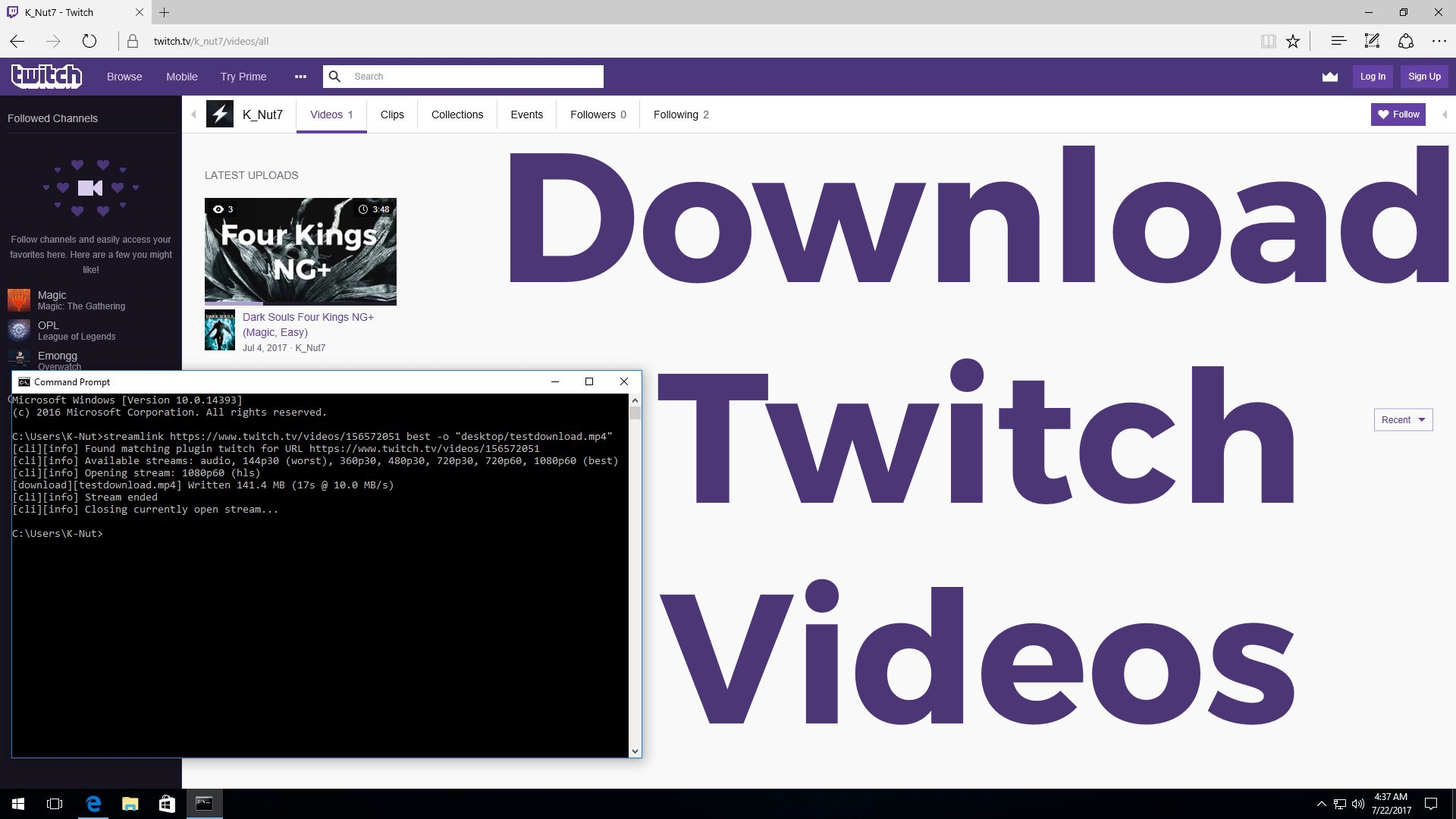Open the more options ellipsis in Twitch navigation
The height and width of the screenshot is (819, 1456).
click(x=300, y=77)
